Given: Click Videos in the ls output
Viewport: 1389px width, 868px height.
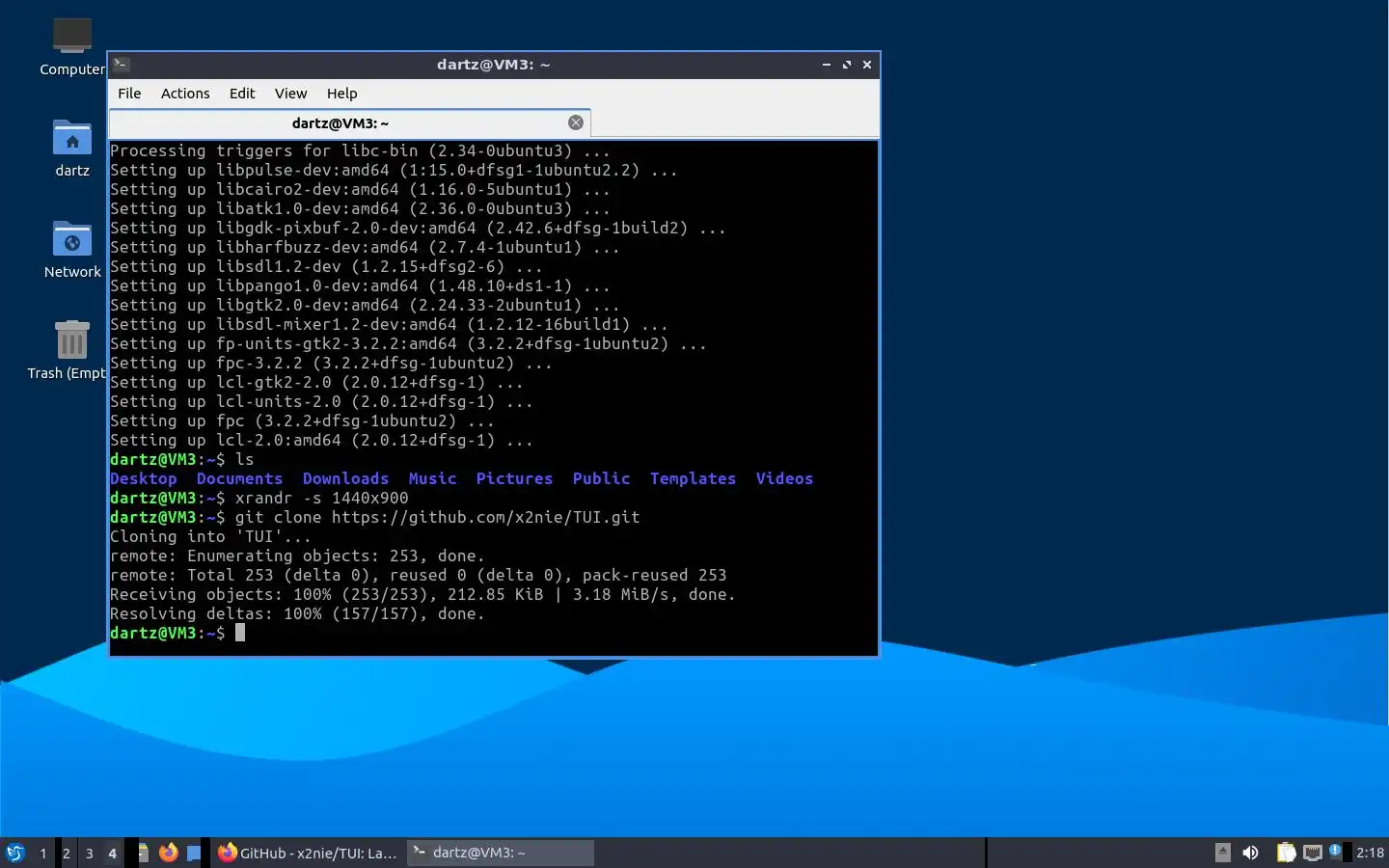Looking at the screenshot, I should coord(785,478).
